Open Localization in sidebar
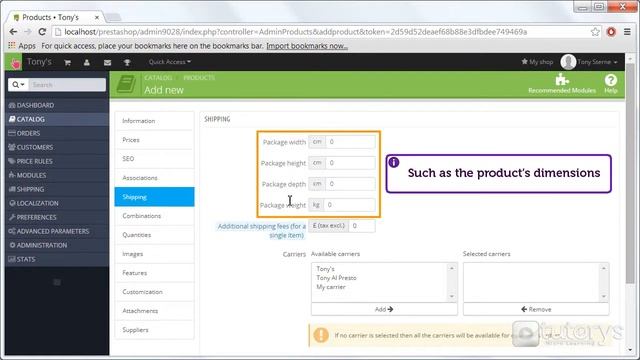The height and width of the screenshot is (360, 640). [57, 203]
